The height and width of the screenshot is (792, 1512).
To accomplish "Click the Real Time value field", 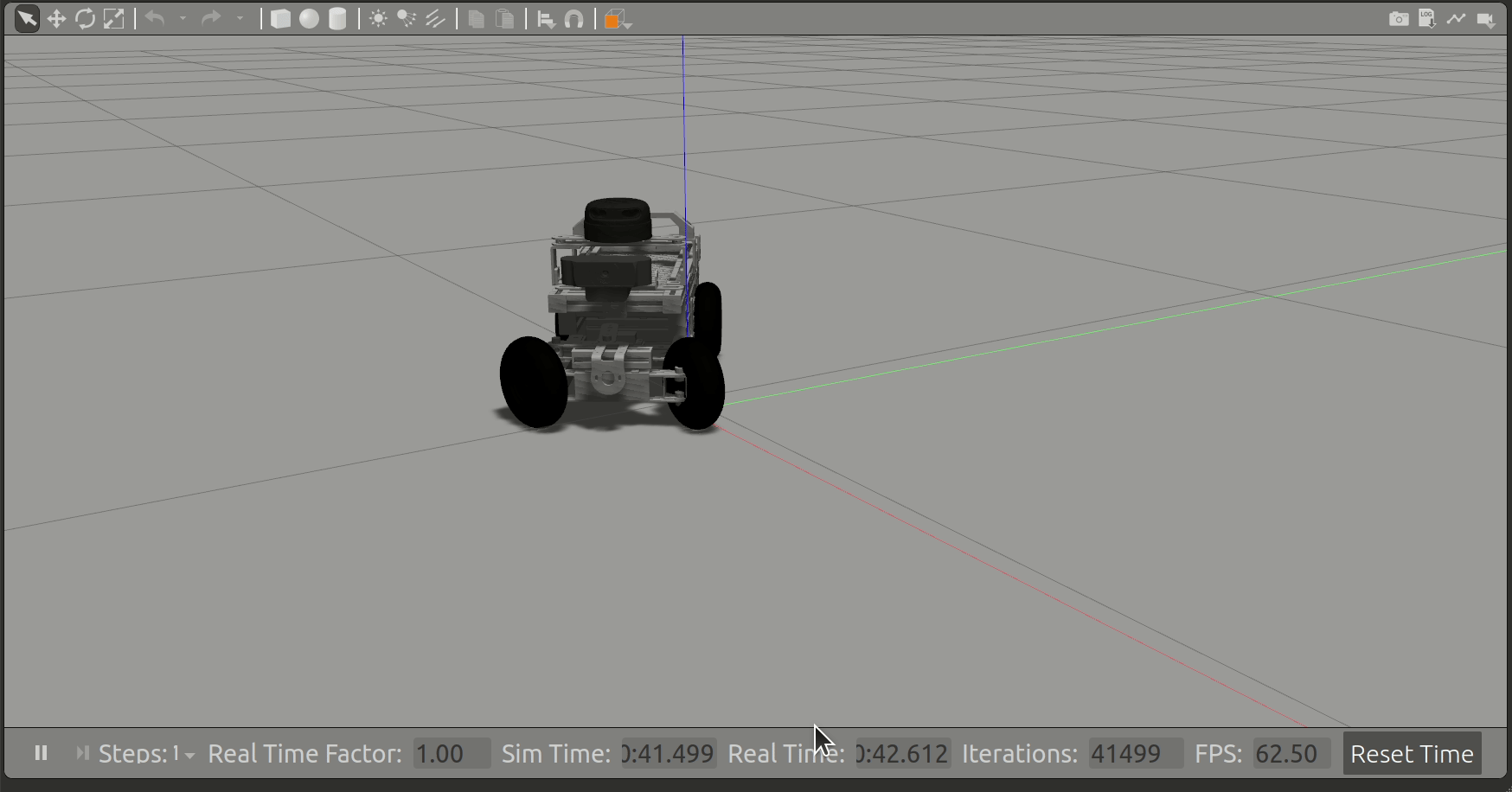I will (903, 754).
